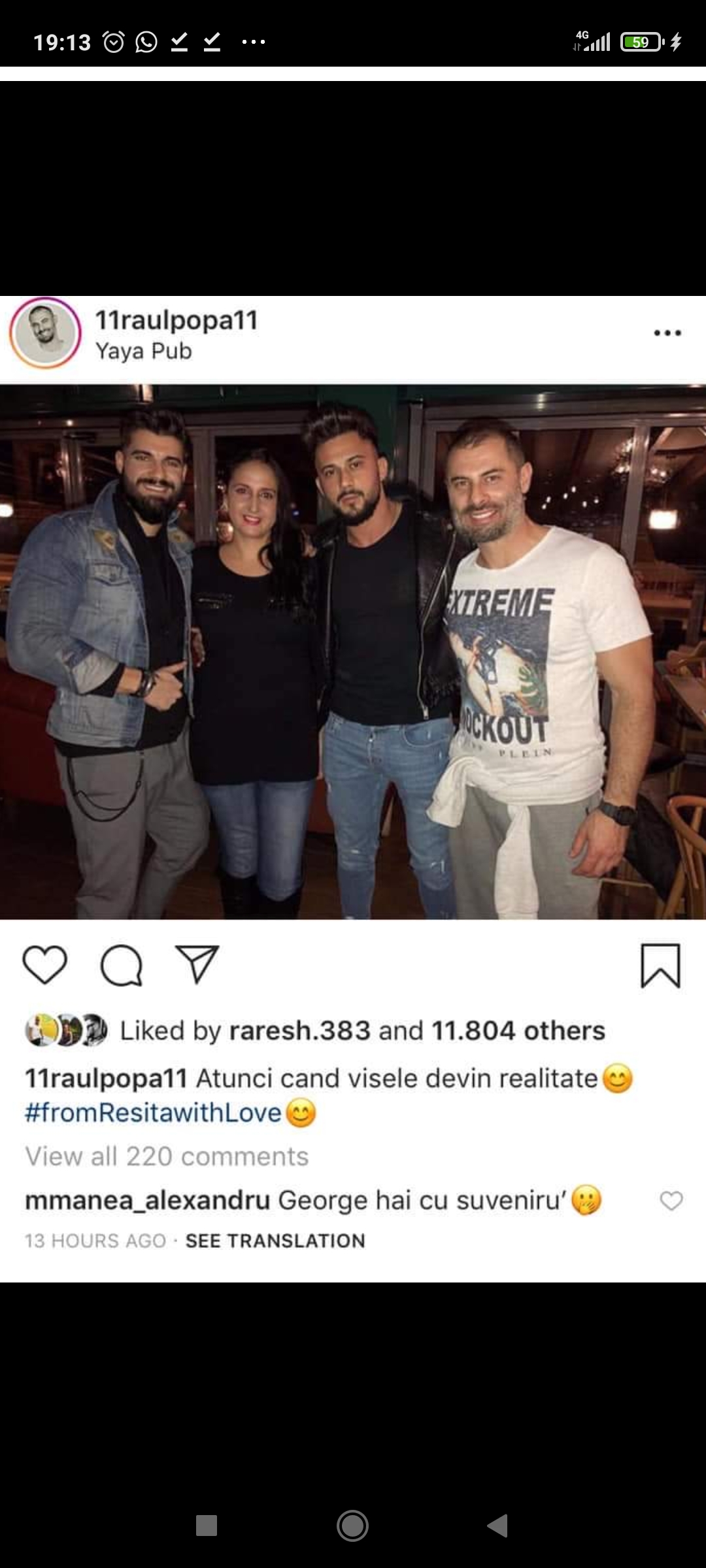Tap the 11raulpopa11 username in post header
The height and width of the screenshot is (1568, 706).
[176, 320]
